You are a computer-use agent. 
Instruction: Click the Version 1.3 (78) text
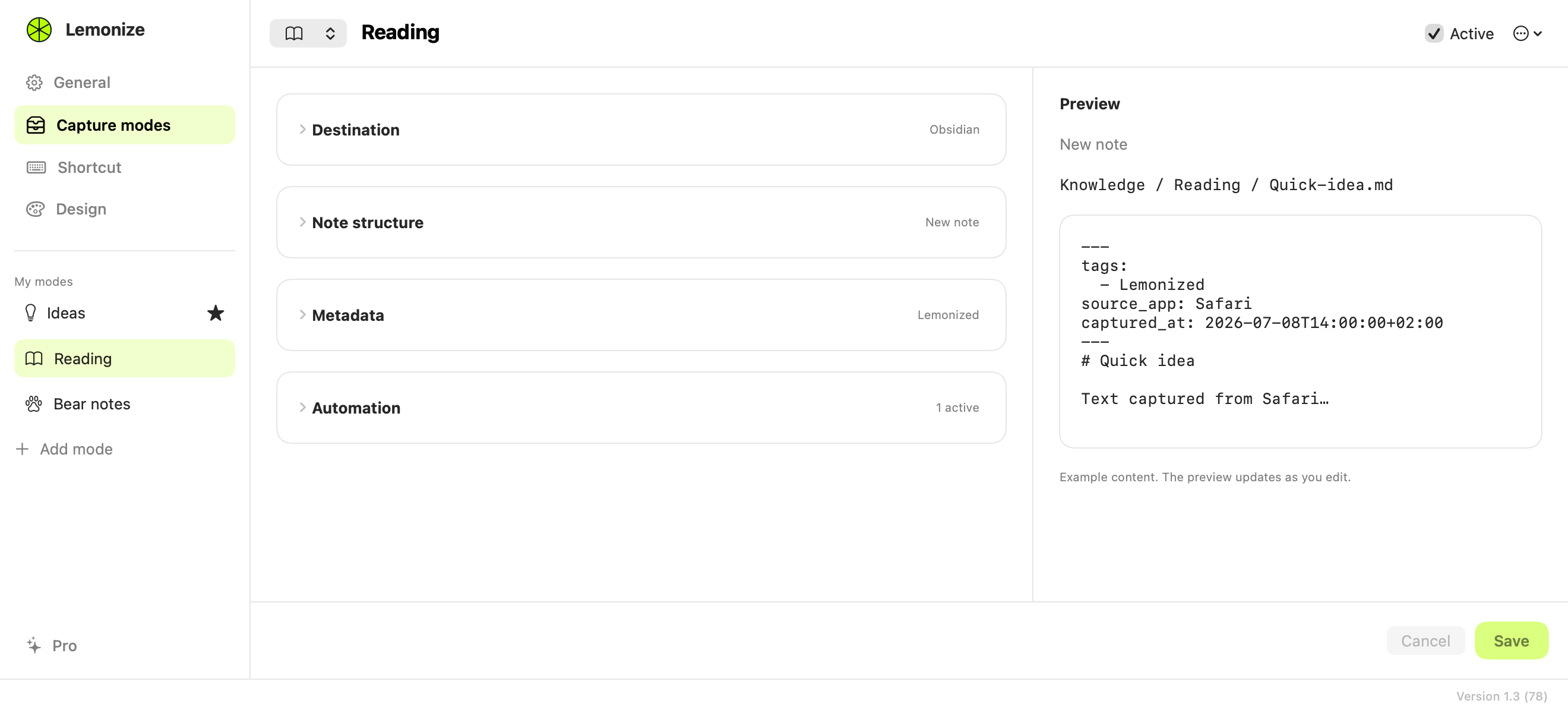click(x=1501, y=696)
